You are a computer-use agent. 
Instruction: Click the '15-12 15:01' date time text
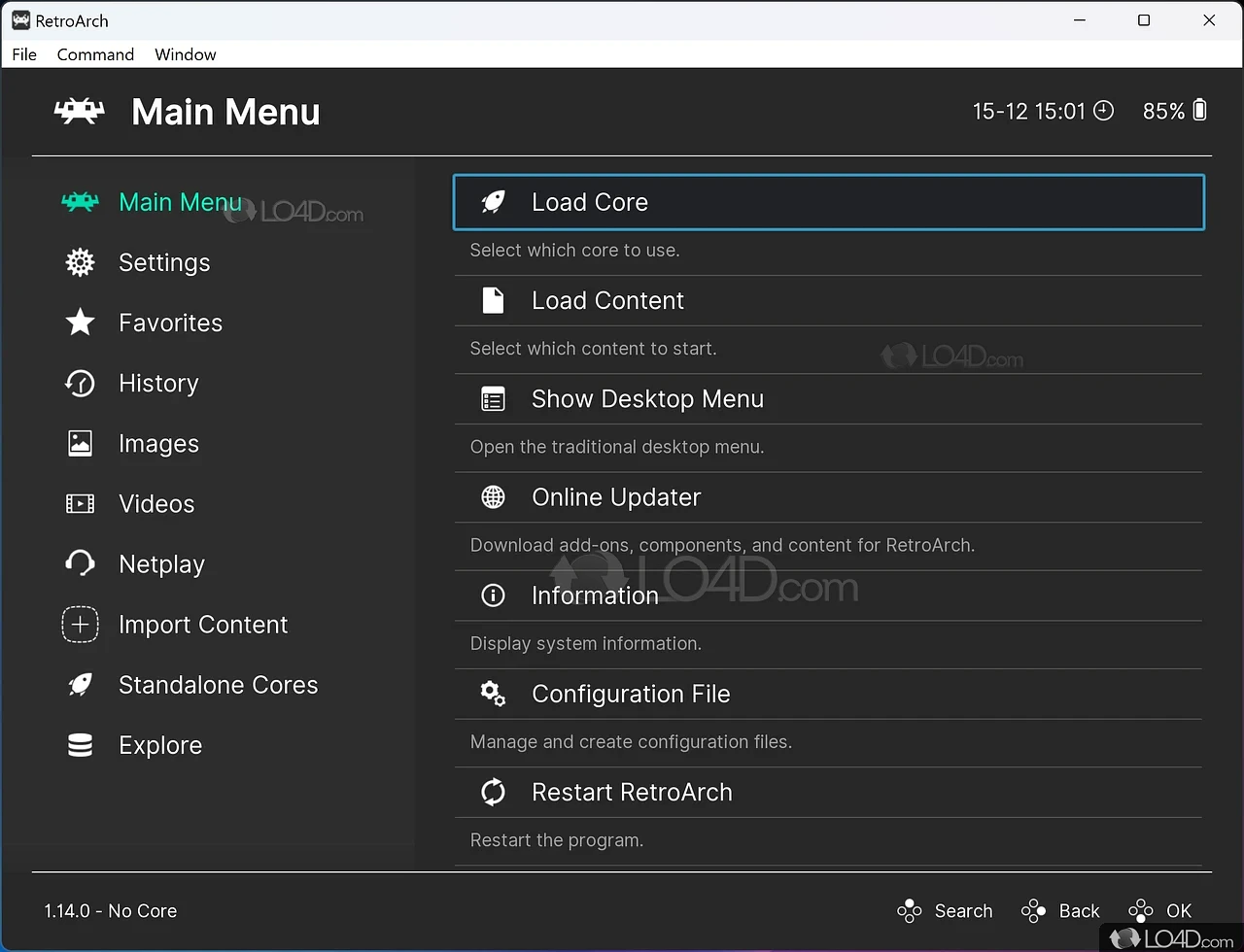pos(1028,111)
